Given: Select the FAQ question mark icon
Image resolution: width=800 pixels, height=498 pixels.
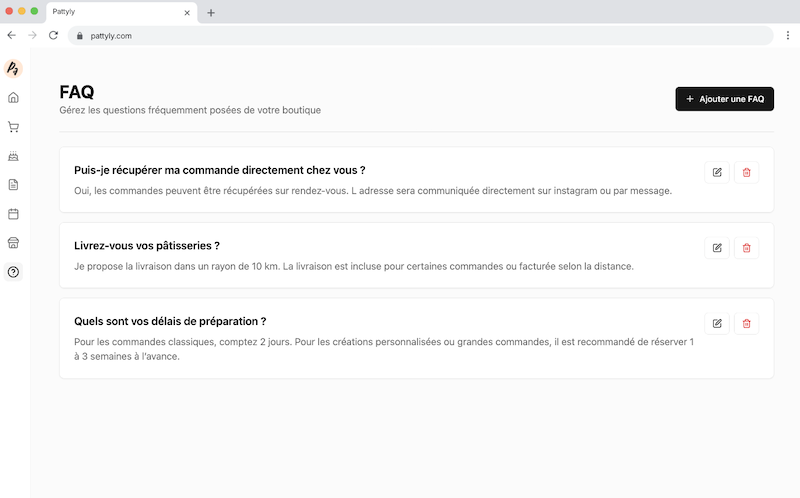Looking at the screenshot, I should (x=13, y=272).
